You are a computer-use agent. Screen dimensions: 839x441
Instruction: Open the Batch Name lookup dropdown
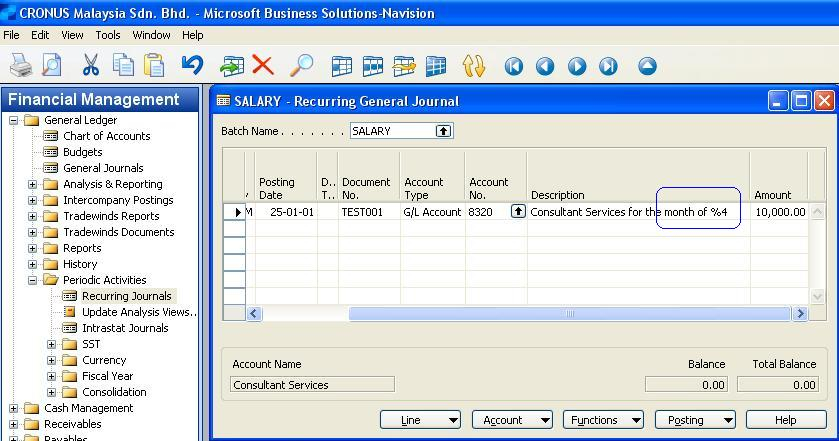[444, 131]
